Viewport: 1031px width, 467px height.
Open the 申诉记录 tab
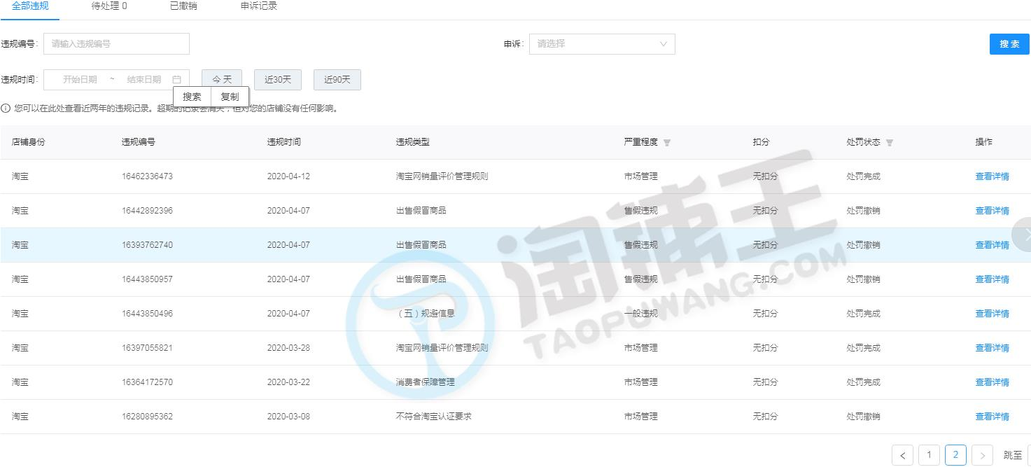click(x=258, y=6)
